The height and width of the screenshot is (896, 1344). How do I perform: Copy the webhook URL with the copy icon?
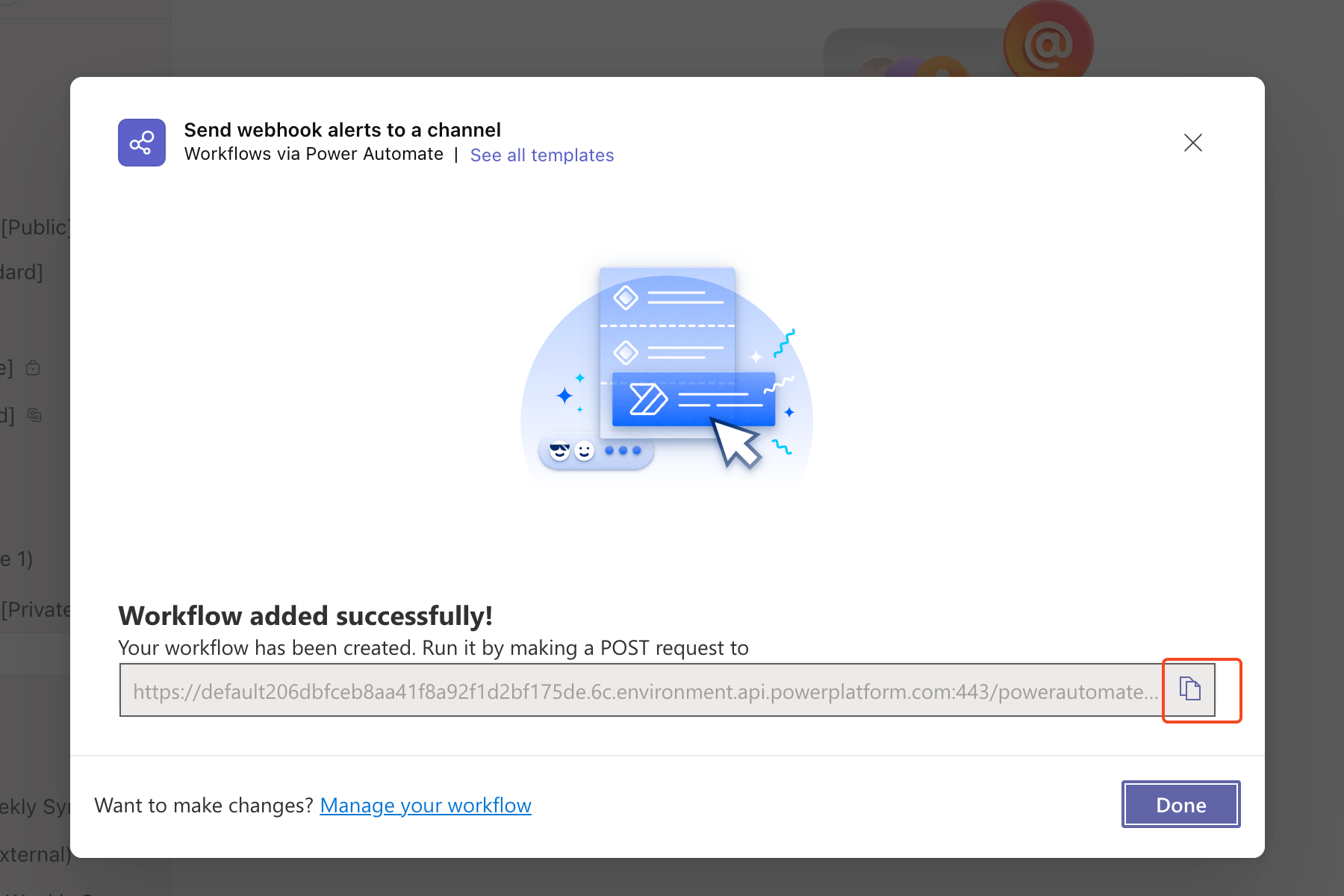click(1189, 689)
